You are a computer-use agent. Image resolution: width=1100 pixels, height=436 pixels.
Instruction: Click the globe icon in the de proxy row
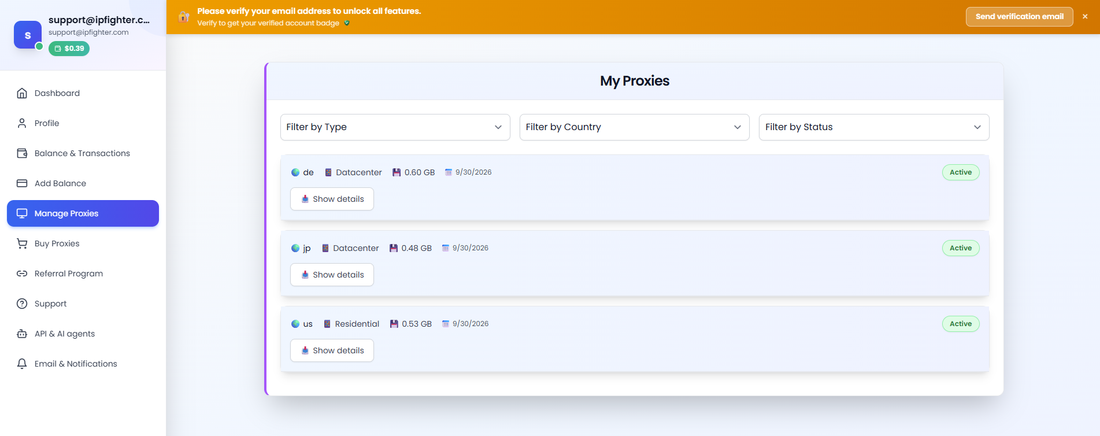click(x=295, y=172)
